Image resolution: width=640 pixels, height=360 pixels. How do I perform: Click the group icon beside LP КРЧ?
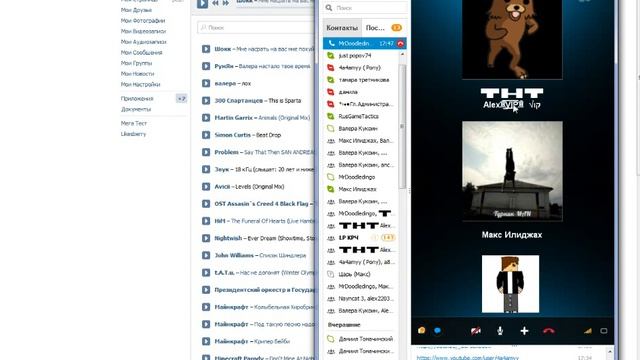pyautogui.click(x=331, y=238)
